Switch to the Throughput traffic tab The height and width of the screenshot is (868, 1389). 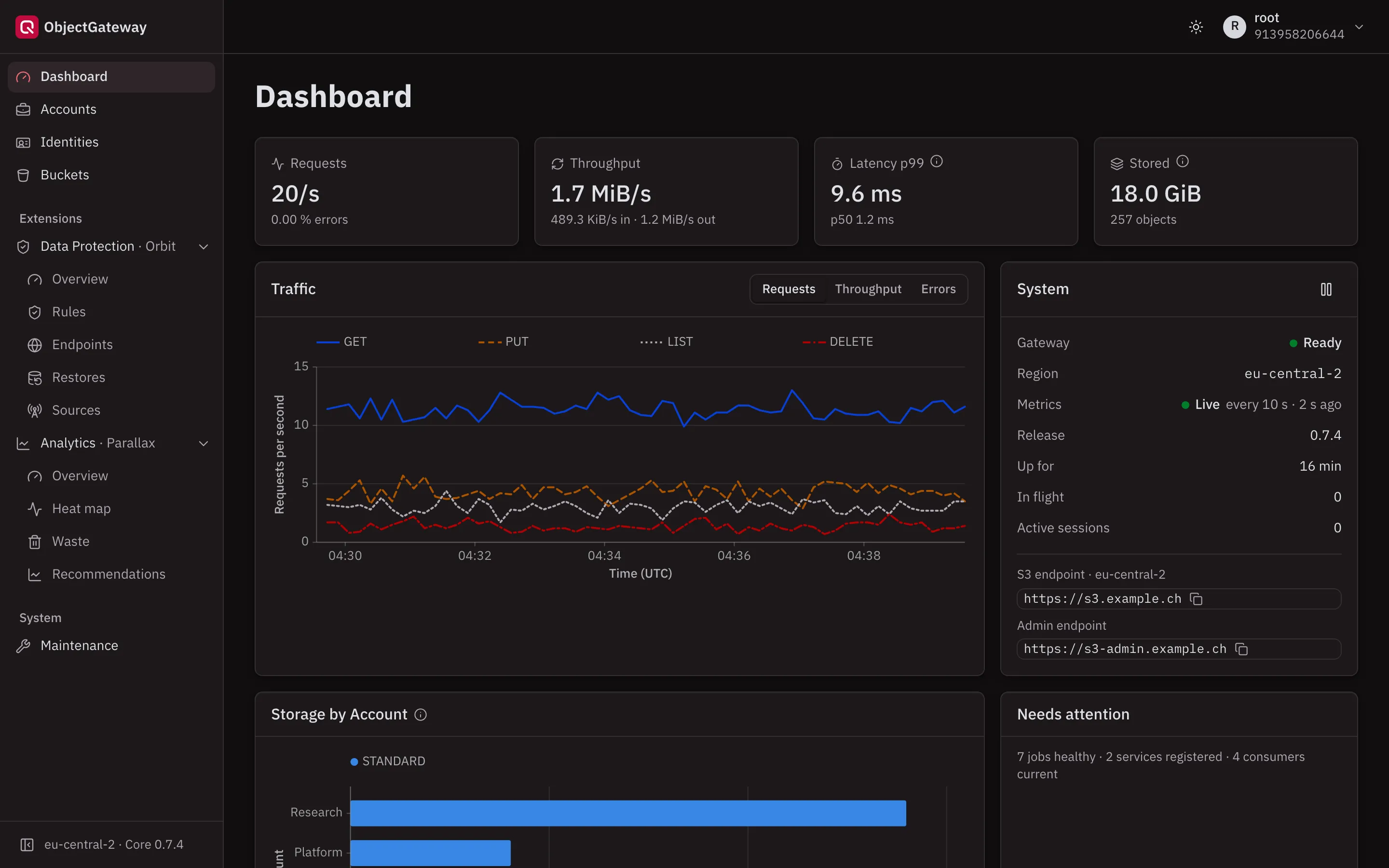coord(868,289)
